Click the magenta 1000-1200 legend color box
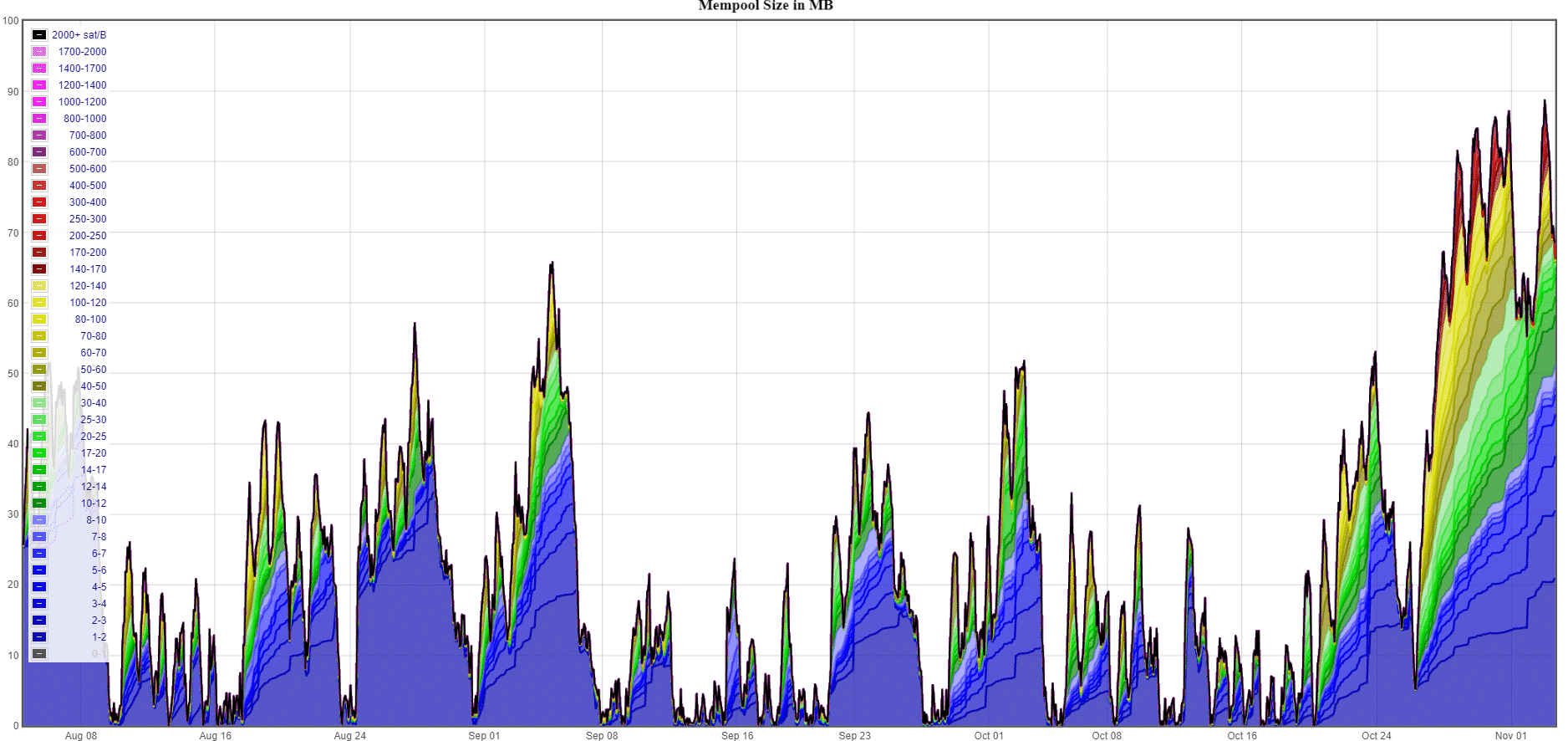Screen dimensions: 1568x741 click(x=39, y=102)
